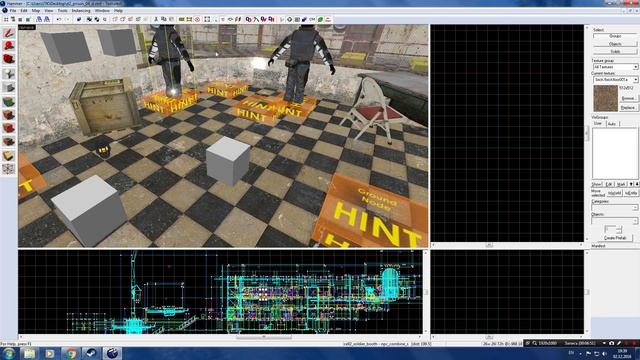Open the Help menu

118,11
